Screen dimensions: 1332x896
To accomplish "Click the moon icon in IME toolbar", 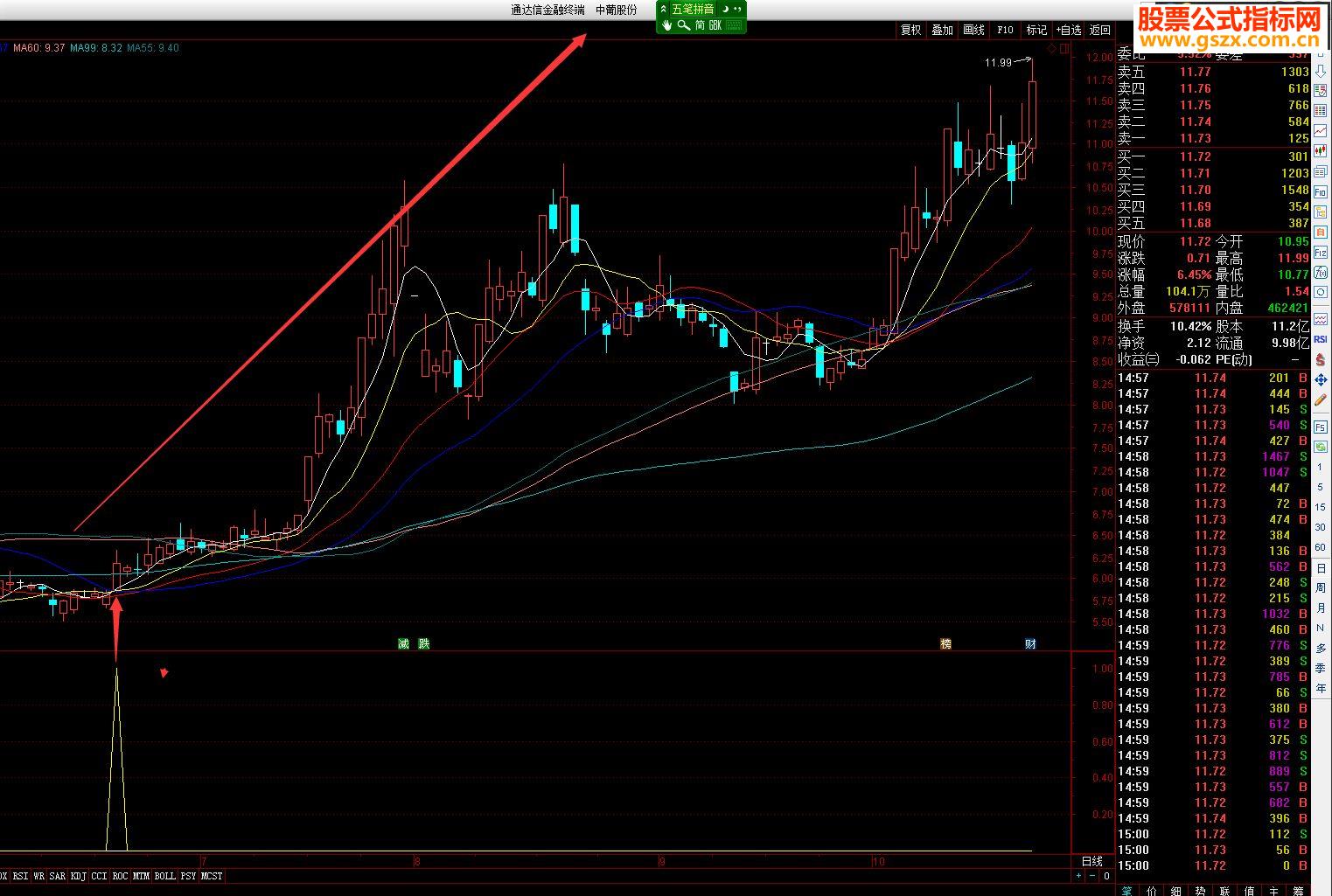I will pyautogui.click(x=725, y=9).
